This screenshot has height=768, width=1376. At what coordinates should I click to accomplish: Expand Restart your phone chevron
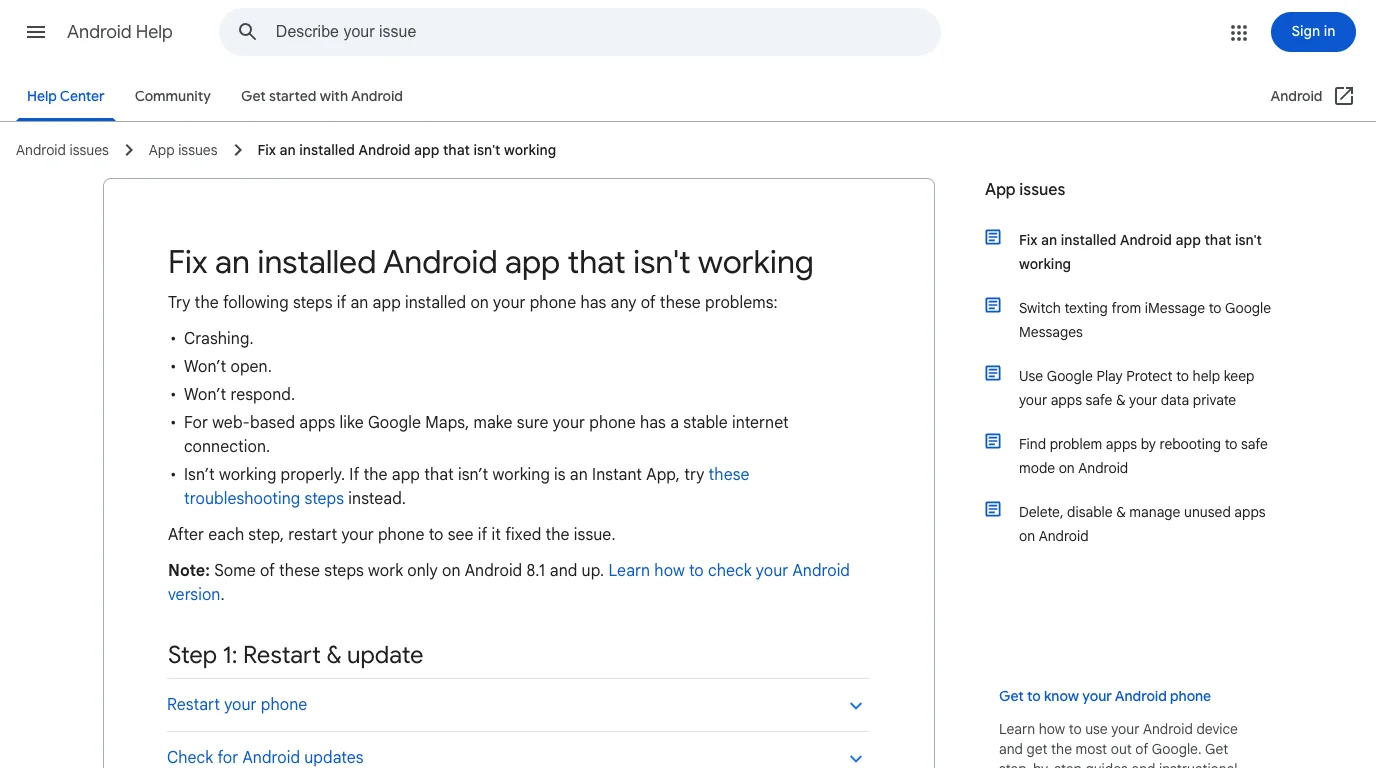856,706
